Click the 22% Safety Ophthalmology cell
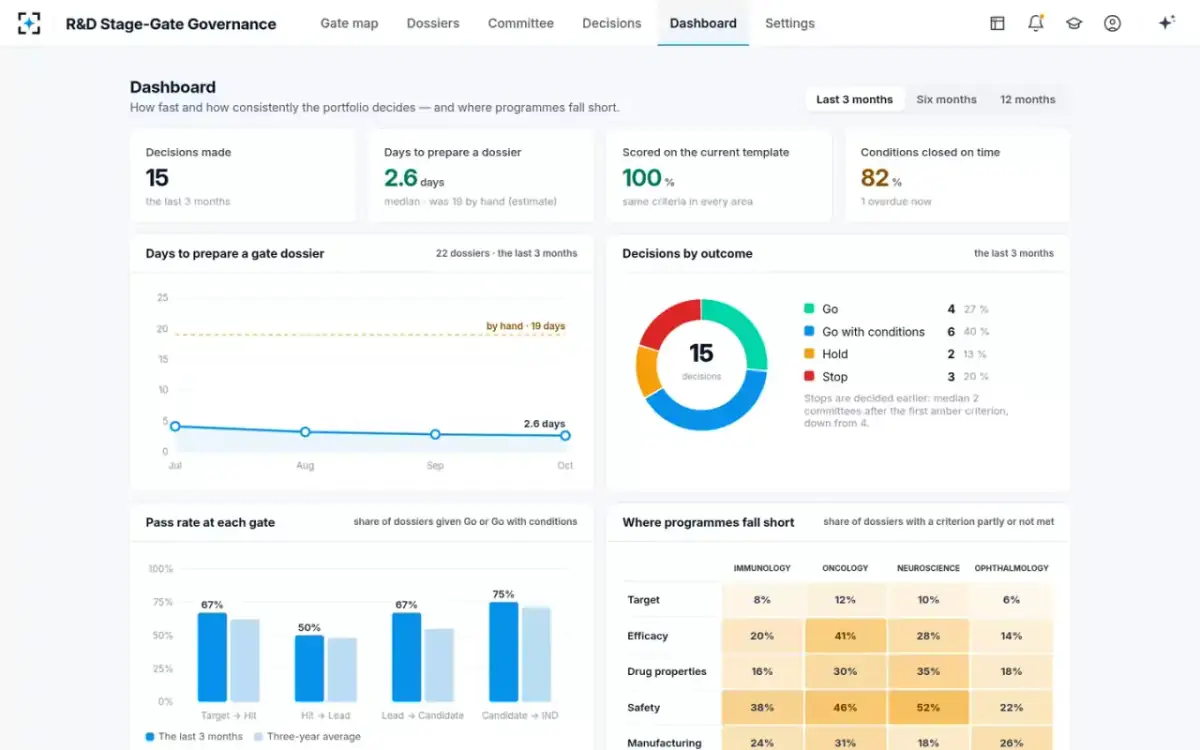 click(1011, 708)
